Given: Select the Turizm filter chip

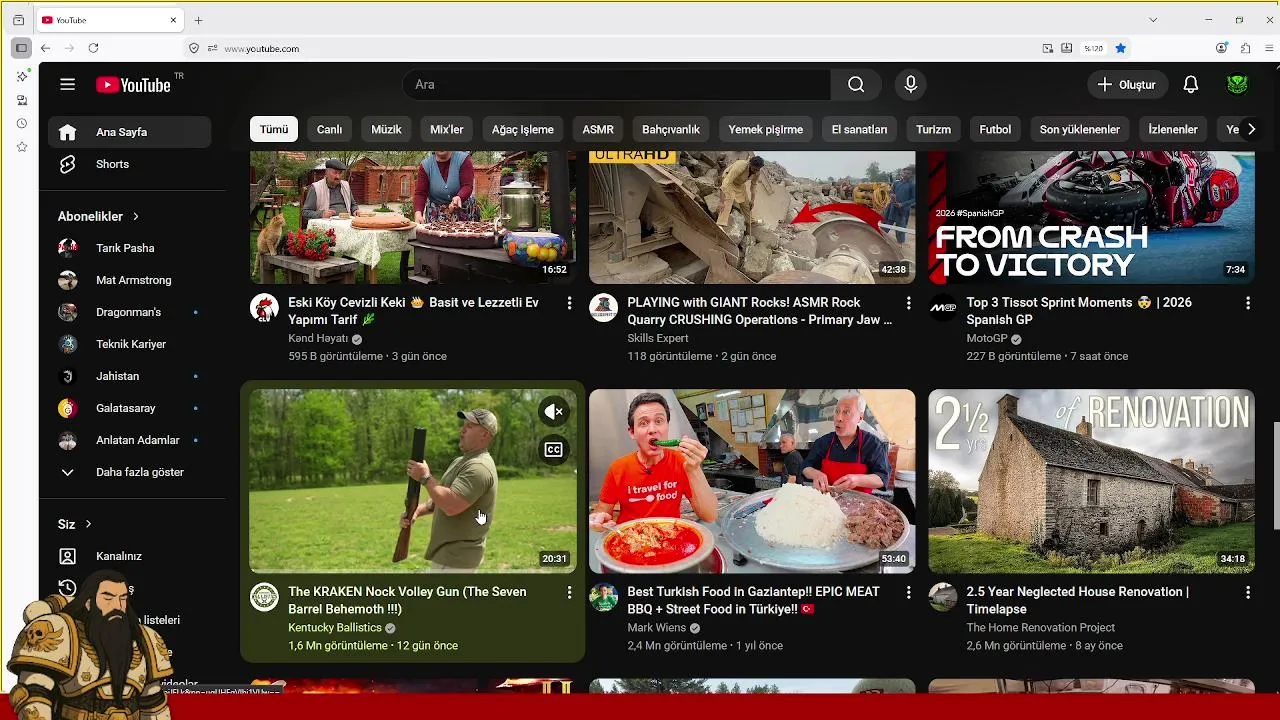Looking at the screenshot, I should click(934, 129).
